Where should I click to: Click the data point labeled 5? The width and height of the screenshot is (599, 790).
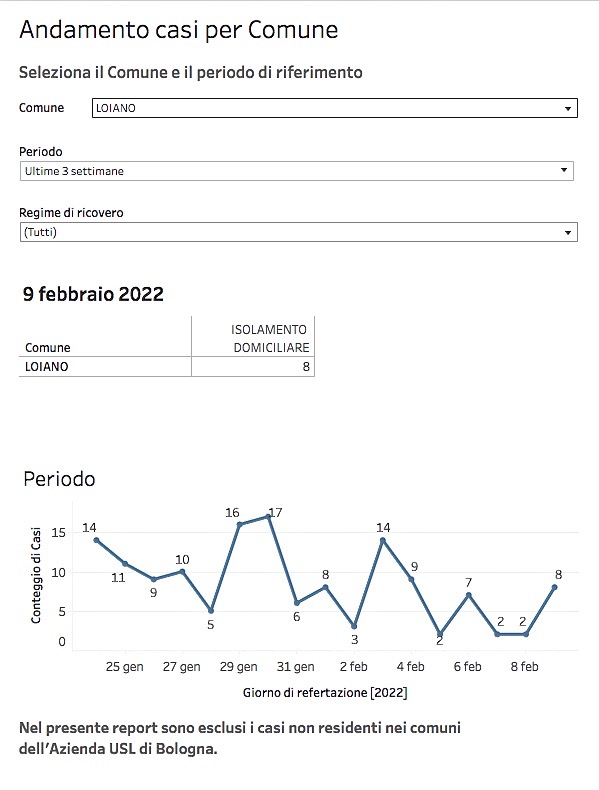(x=211, y=611)
